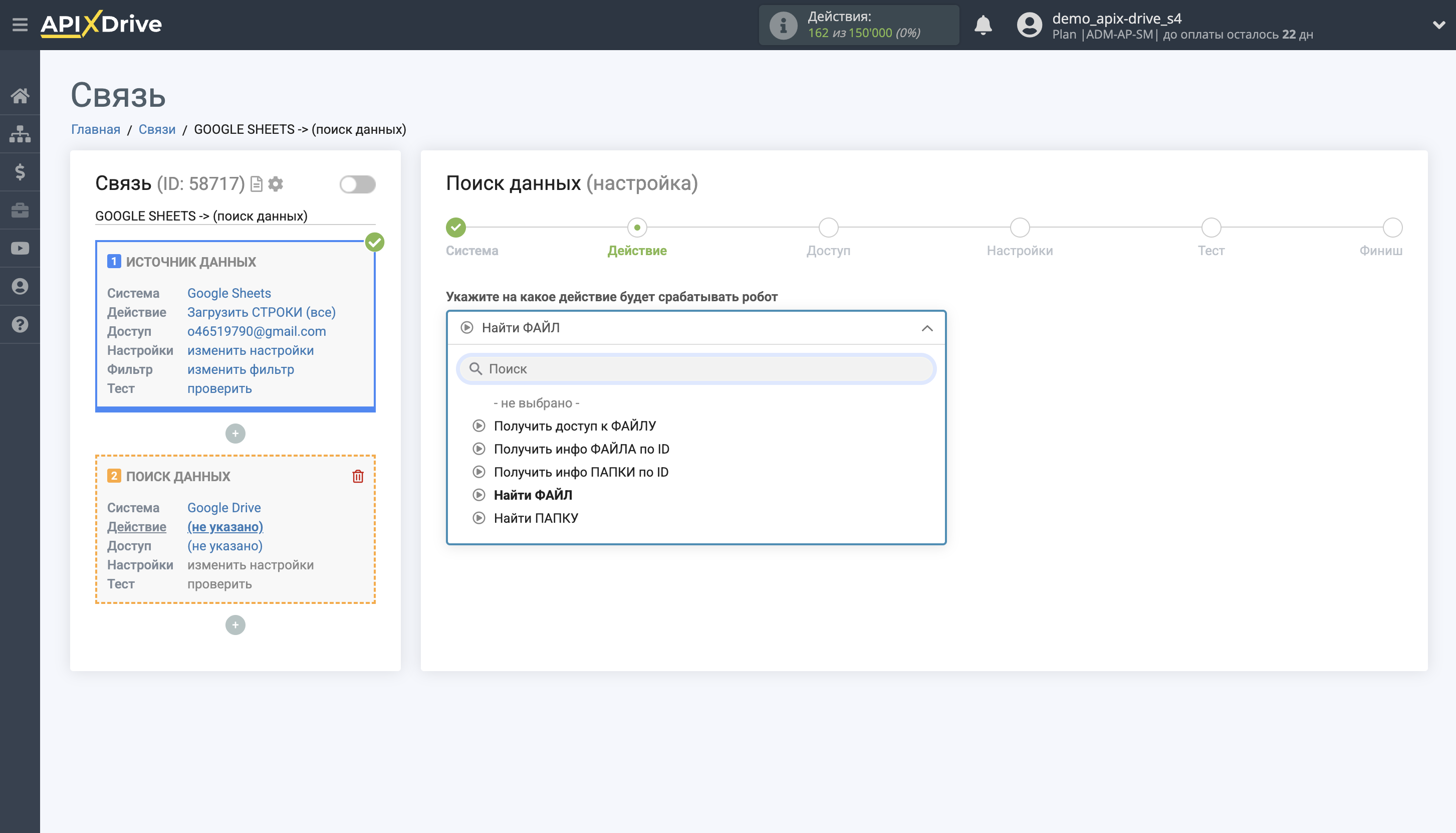The width and height of the screenshot is (1456, 833).
Task: Open the Google Sheets system link
Action: coord(229,293)
